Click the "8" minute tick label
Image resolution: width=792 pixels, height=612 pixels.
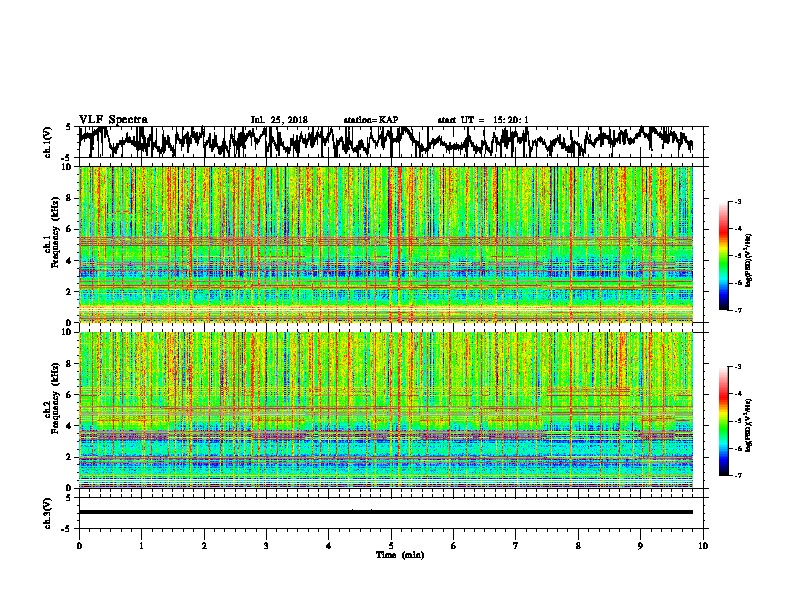[x=578, y=545]
